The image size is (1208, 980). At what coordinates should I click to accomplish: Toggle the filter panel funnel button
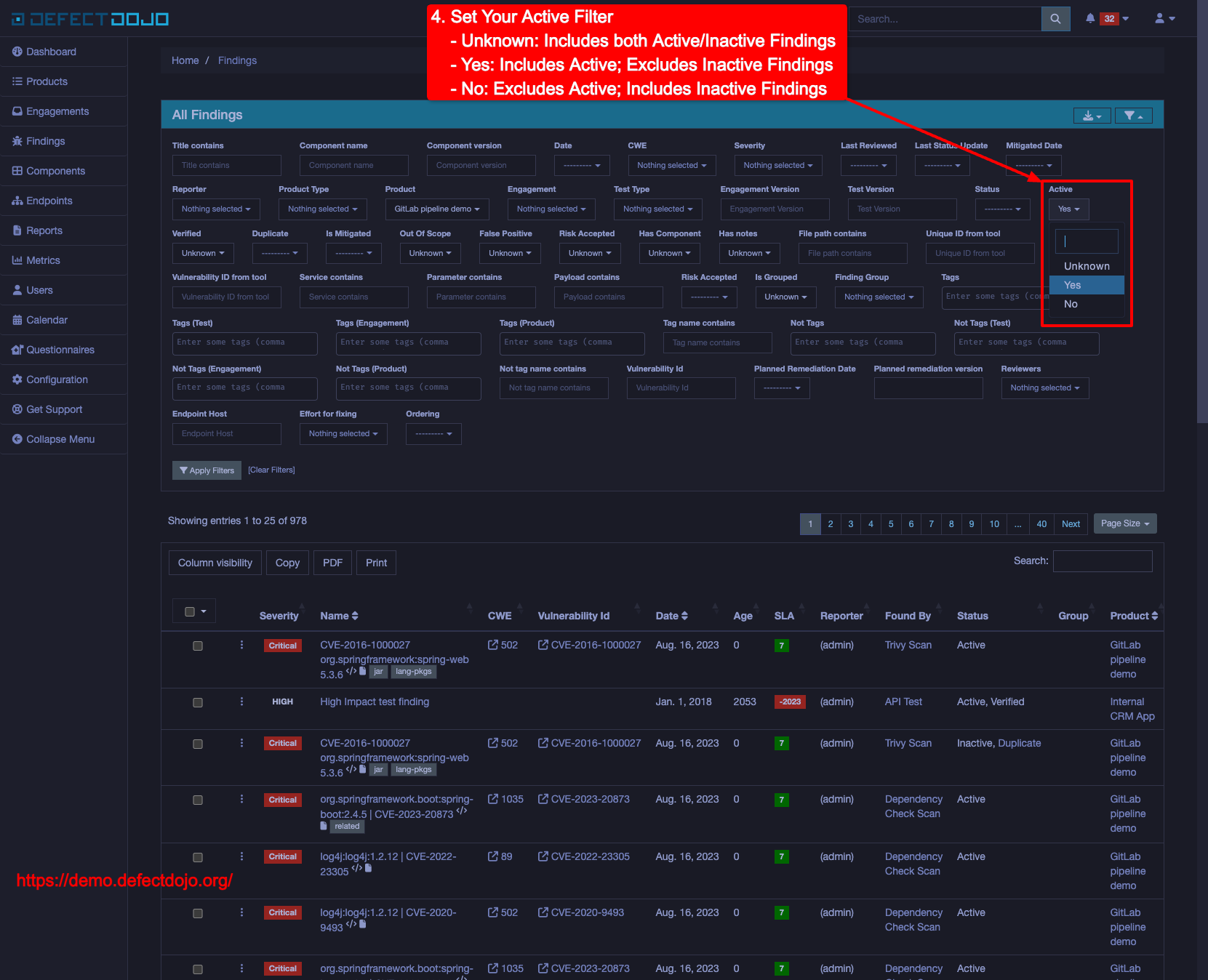coord(1134,116)
